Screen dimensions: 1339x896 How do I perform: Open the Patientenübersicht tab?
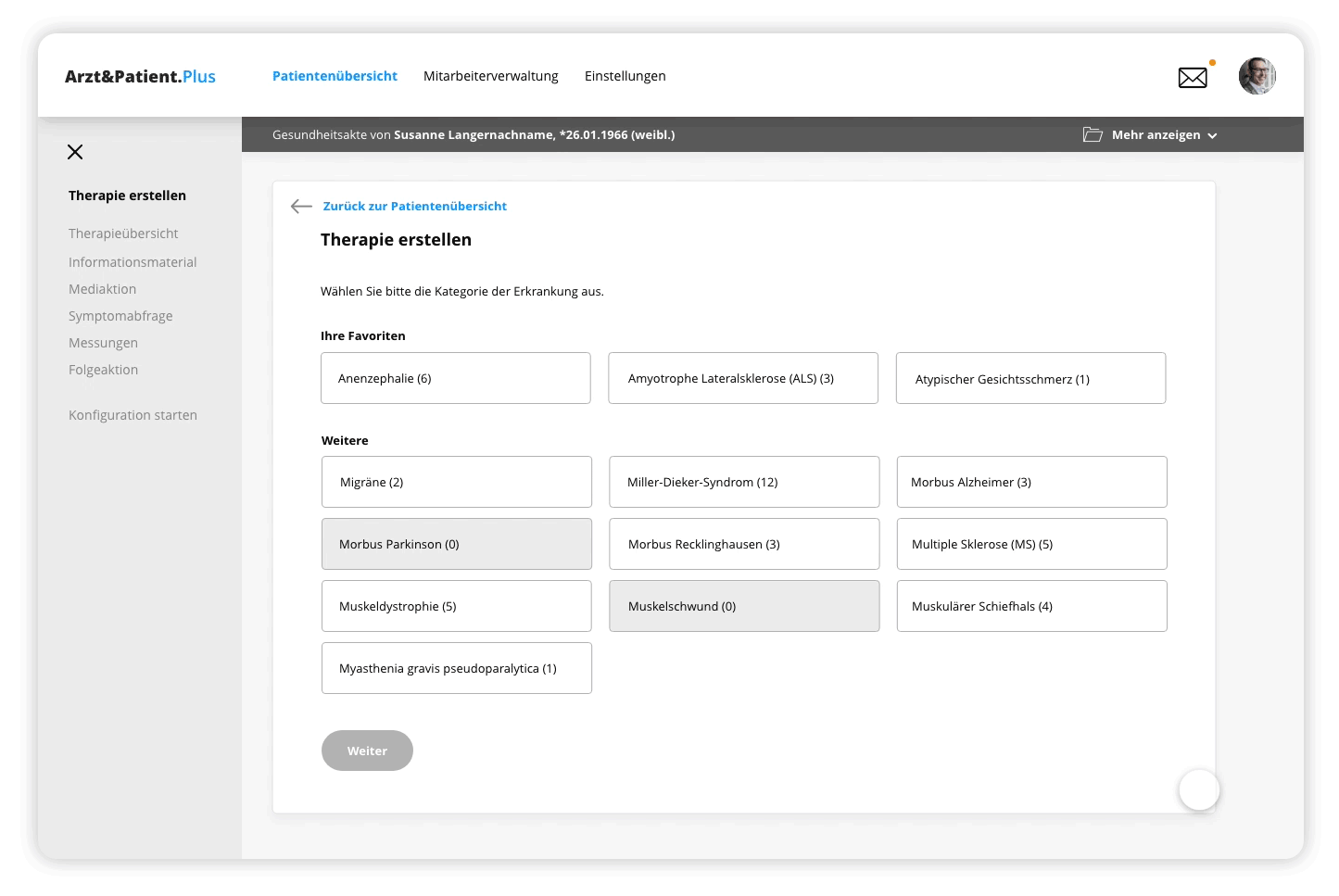(335, 76)
